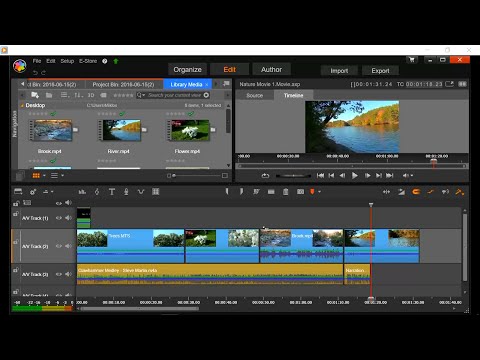The height and width of the screenshot is (360, 480).
Task: Open the details list view dropdown arrow
Action: pos(62,175)
